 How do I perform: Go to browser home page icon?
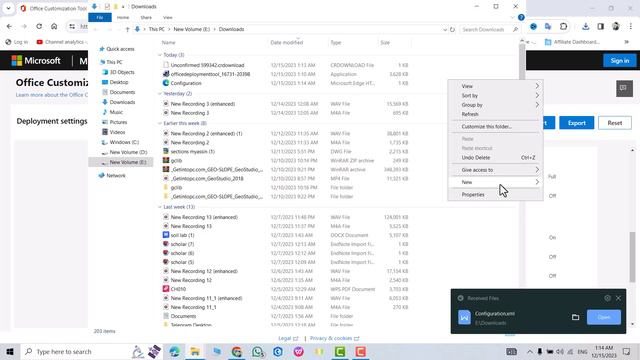(54, 26)
